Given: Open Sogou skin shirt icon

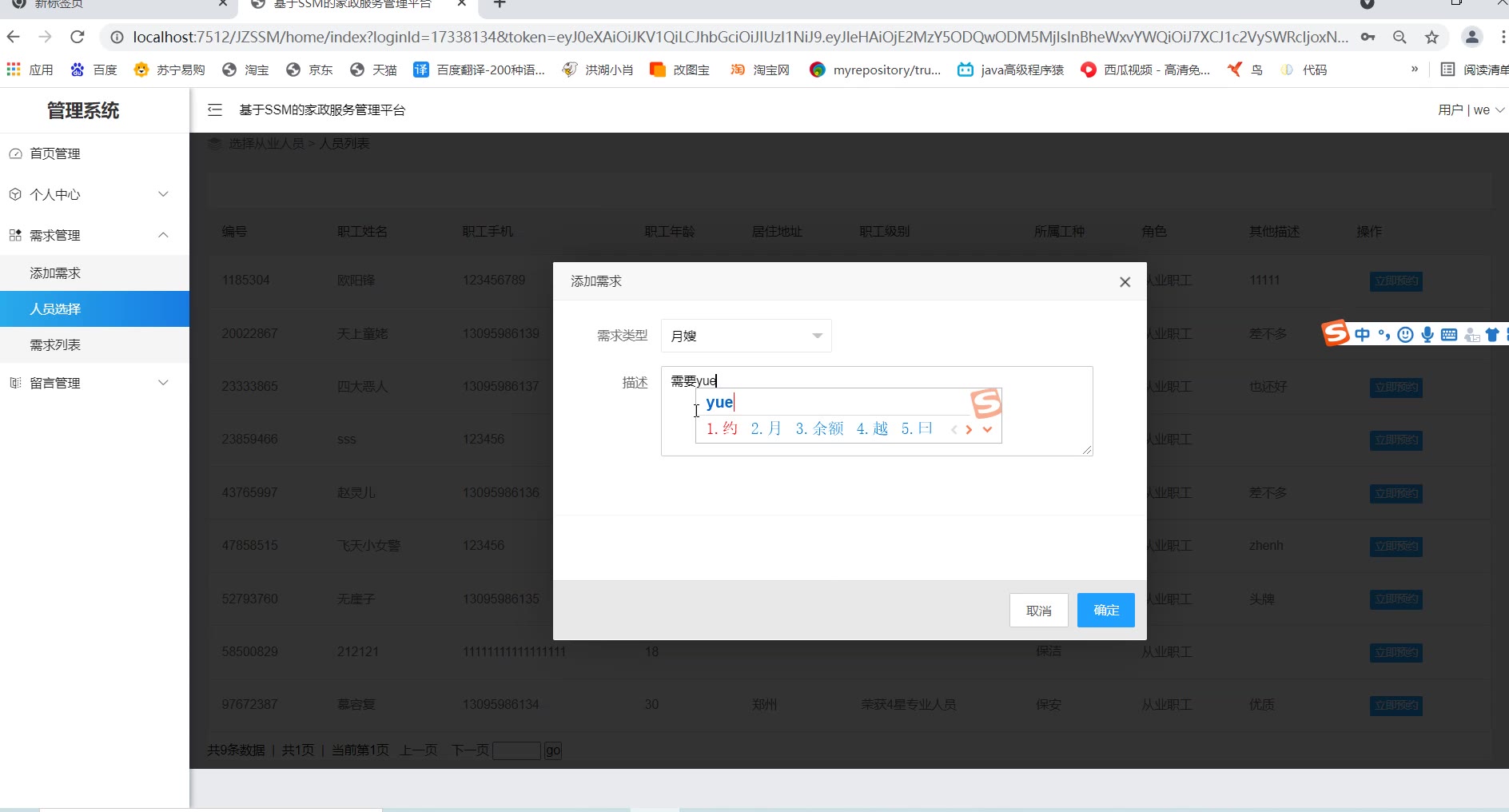Looking at the screenshot, I should (1491, 335).
